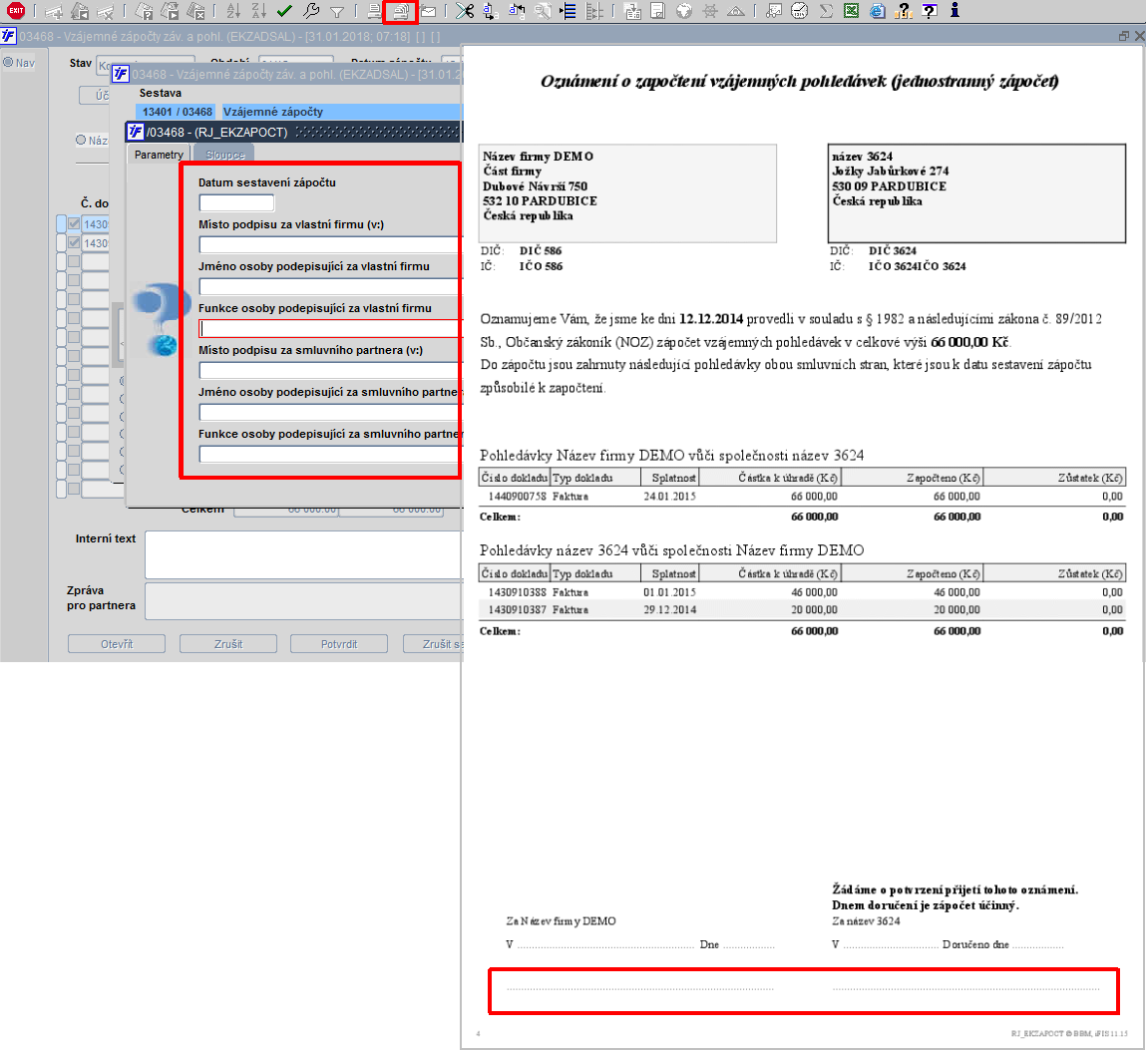This screenshot has width=1148, height=1053.
Task: Click the funnel filter icon
Action: [337, 11]
